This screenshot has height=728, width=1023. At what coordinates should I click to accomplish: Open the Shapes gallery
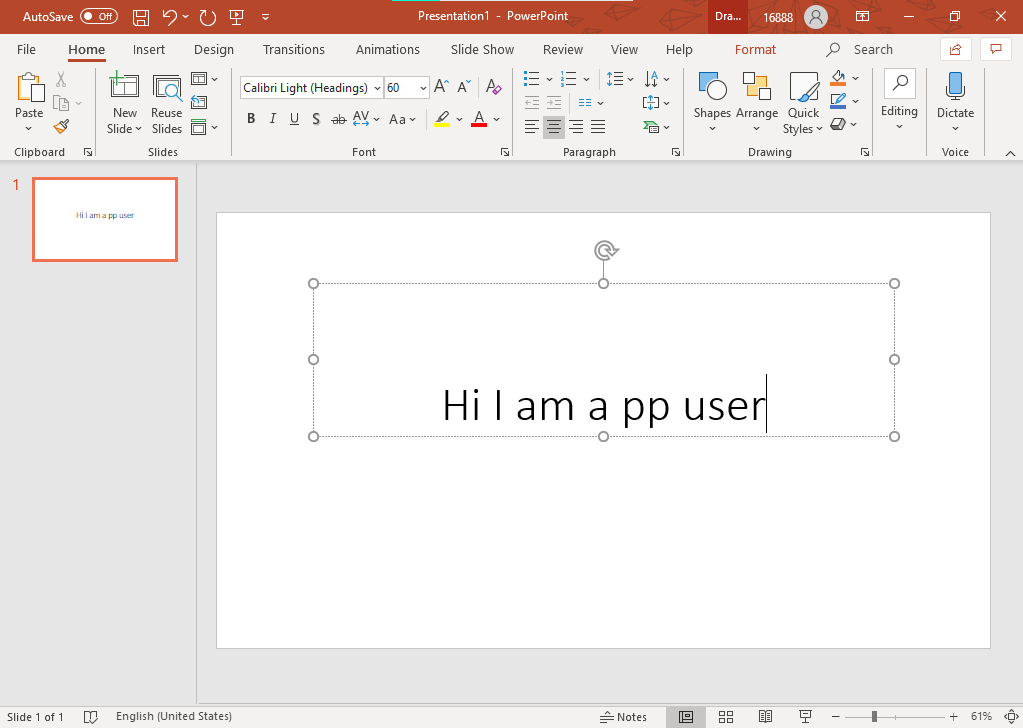[x=712, y=102]
